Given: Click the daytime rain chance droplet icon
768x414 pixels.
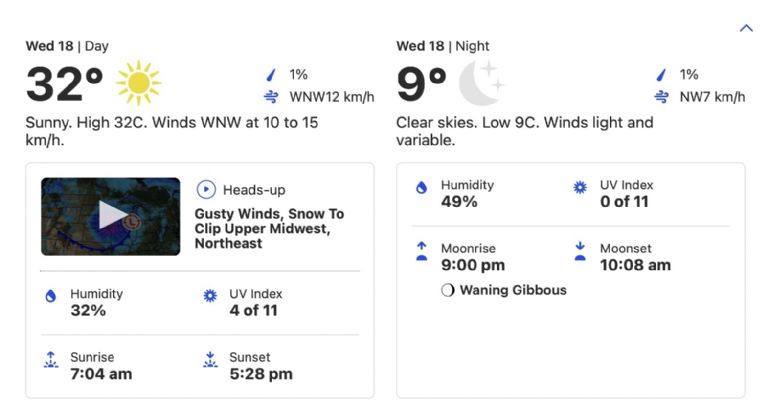Looking at the screenshot, I should click(x=270, y=75).
